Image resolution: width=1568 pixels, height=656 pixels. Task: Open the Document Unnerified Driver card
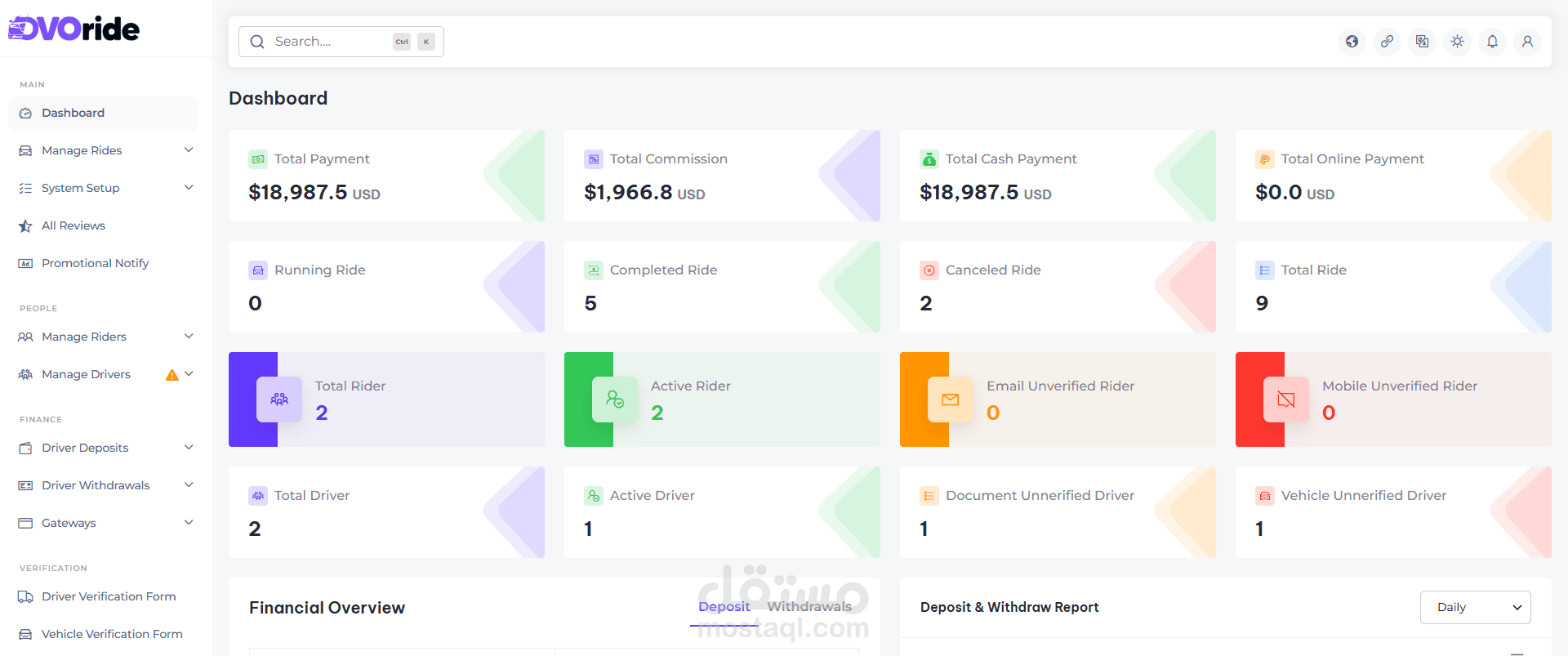(1058, 512)
